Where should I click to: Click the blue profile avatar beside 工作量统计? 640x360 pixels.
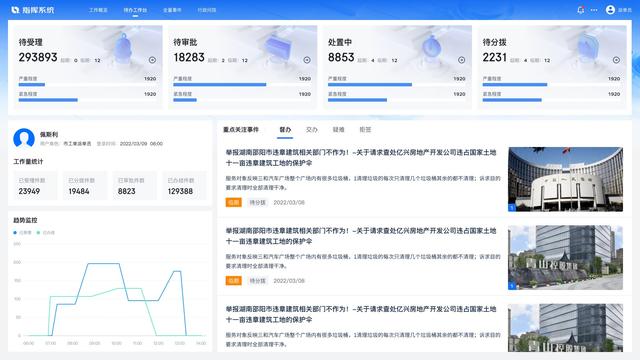click(x=24, y=138)
